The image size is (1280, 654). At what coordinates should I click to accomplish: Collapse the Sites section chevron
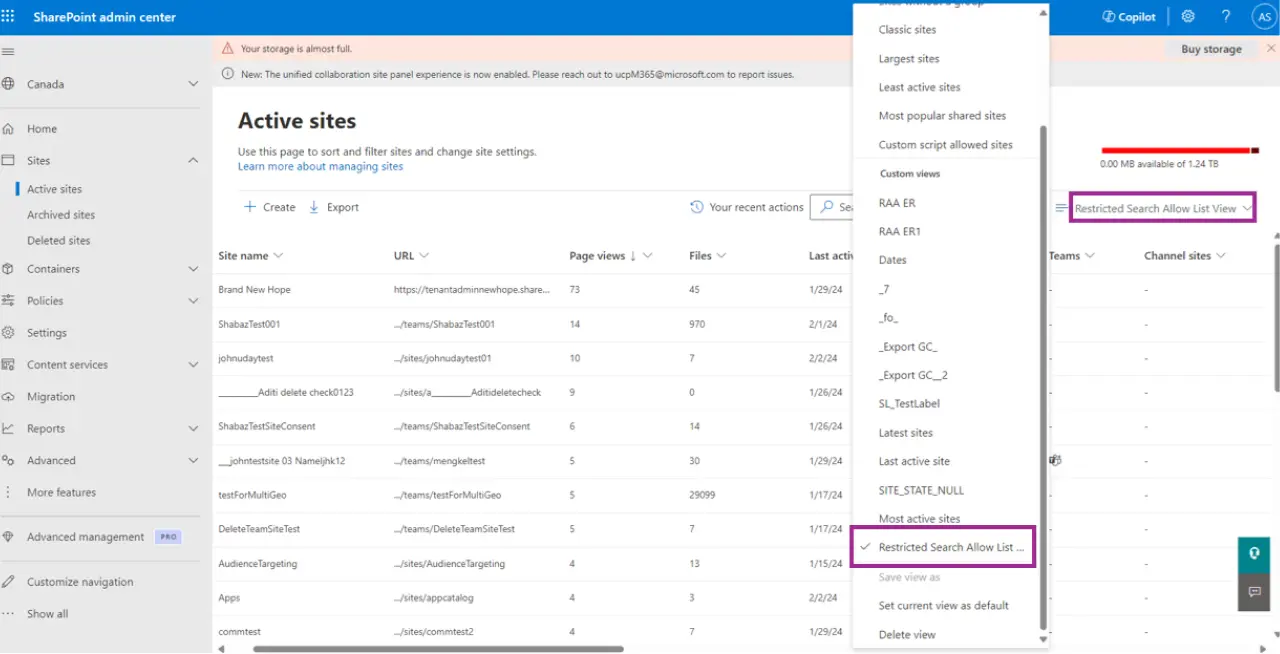[x=193, y=160]
